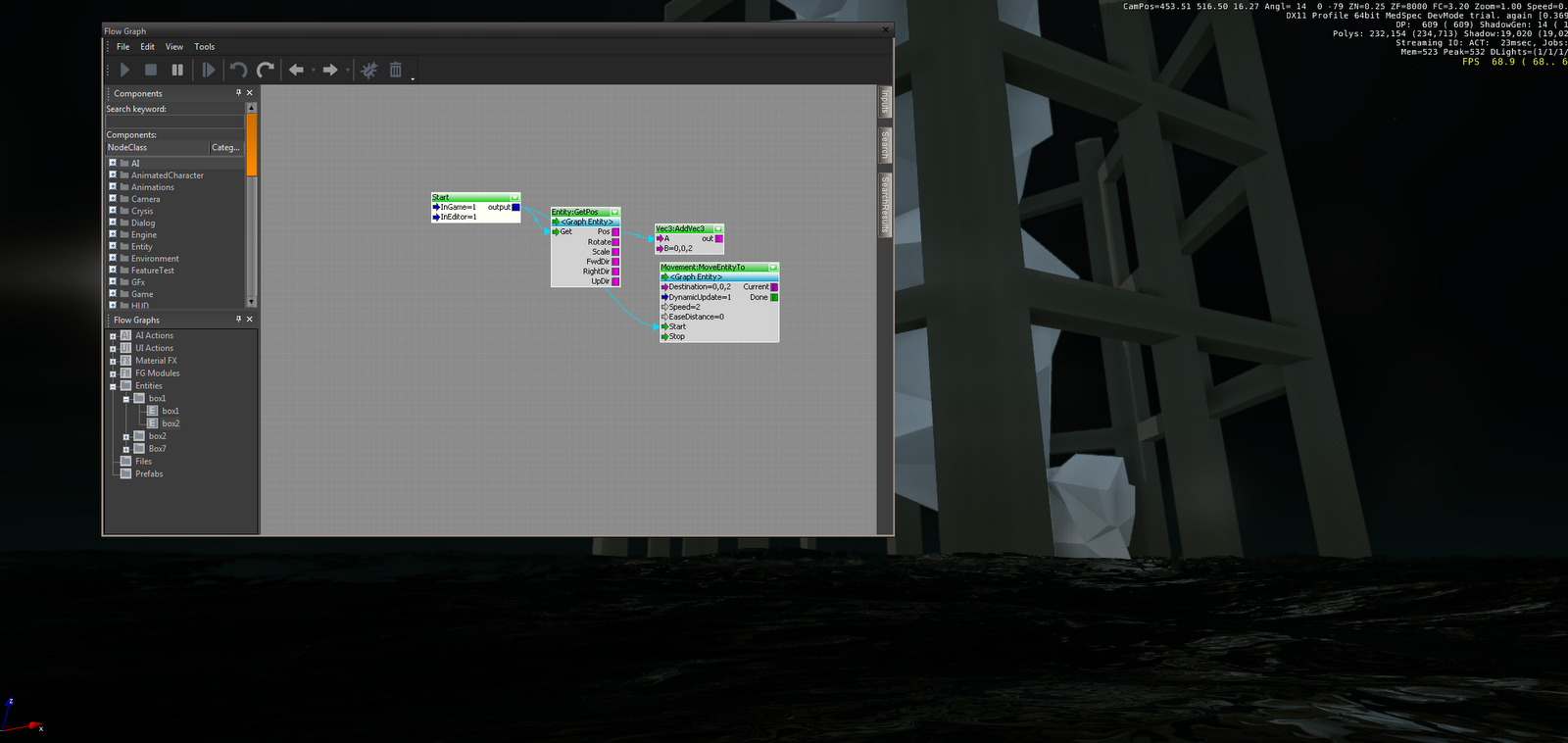Viewport: 1568px width, 743px height.
Task: Collapse the box1 folder node
Action: pyautogui.click(x=126, y=399)
